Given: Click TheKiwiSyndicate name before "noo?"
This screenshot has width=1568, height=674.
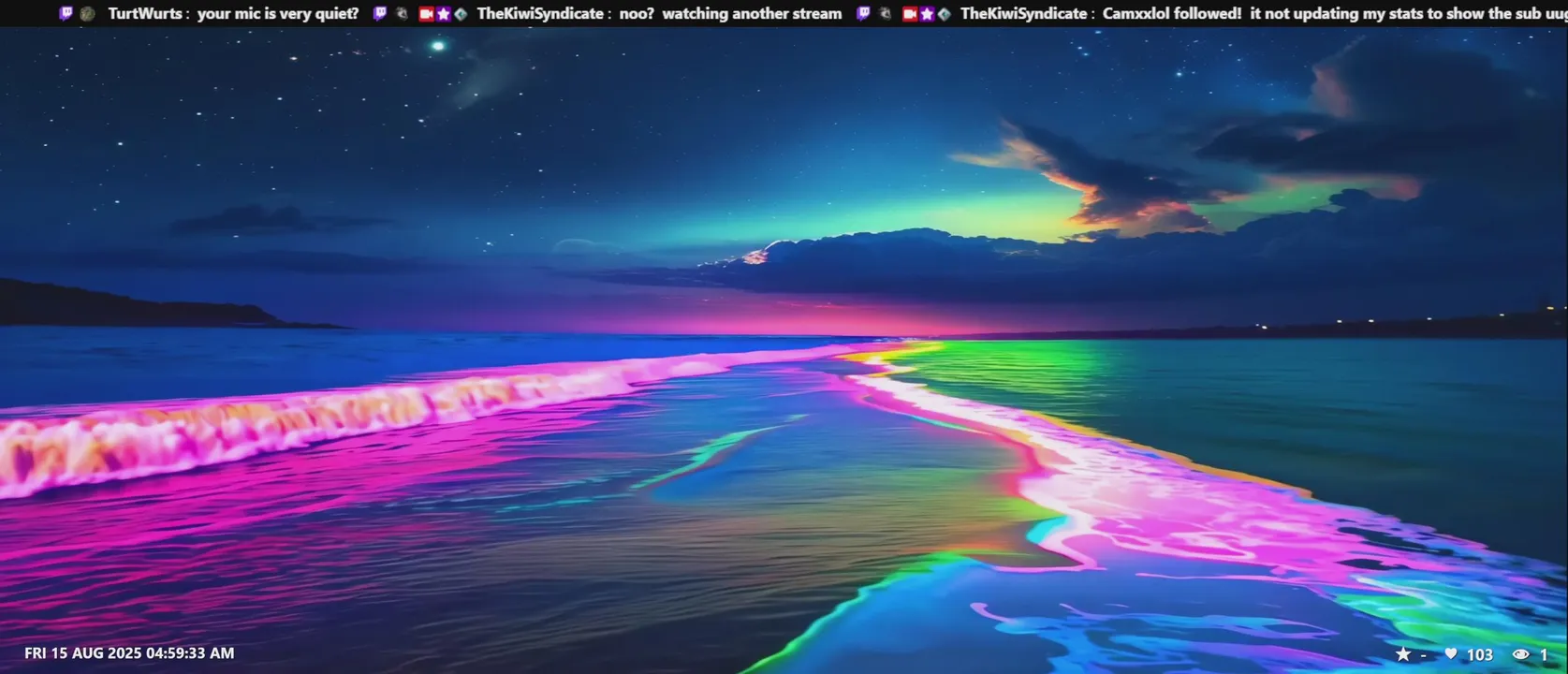Looking at the screenshot, I should 540,14.
